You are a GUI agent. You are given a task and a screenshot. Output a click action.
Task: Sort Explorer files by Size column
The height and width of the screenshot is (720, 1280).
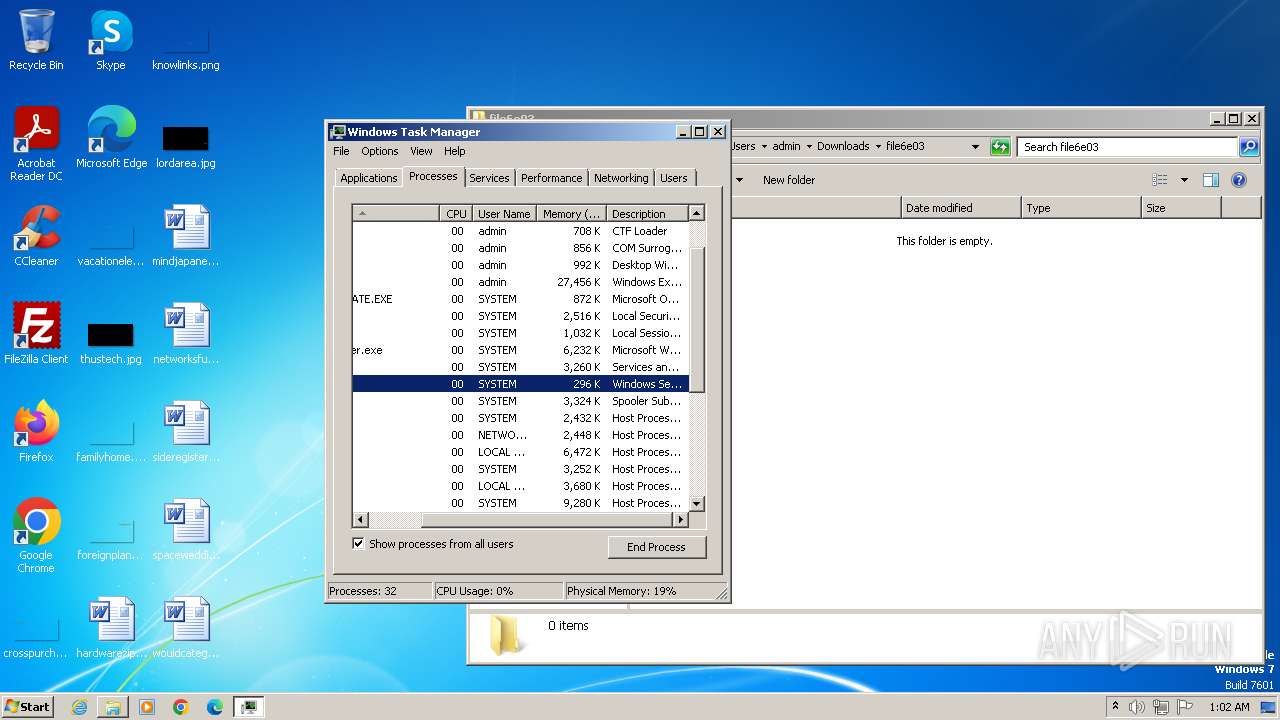[1181, 208]
